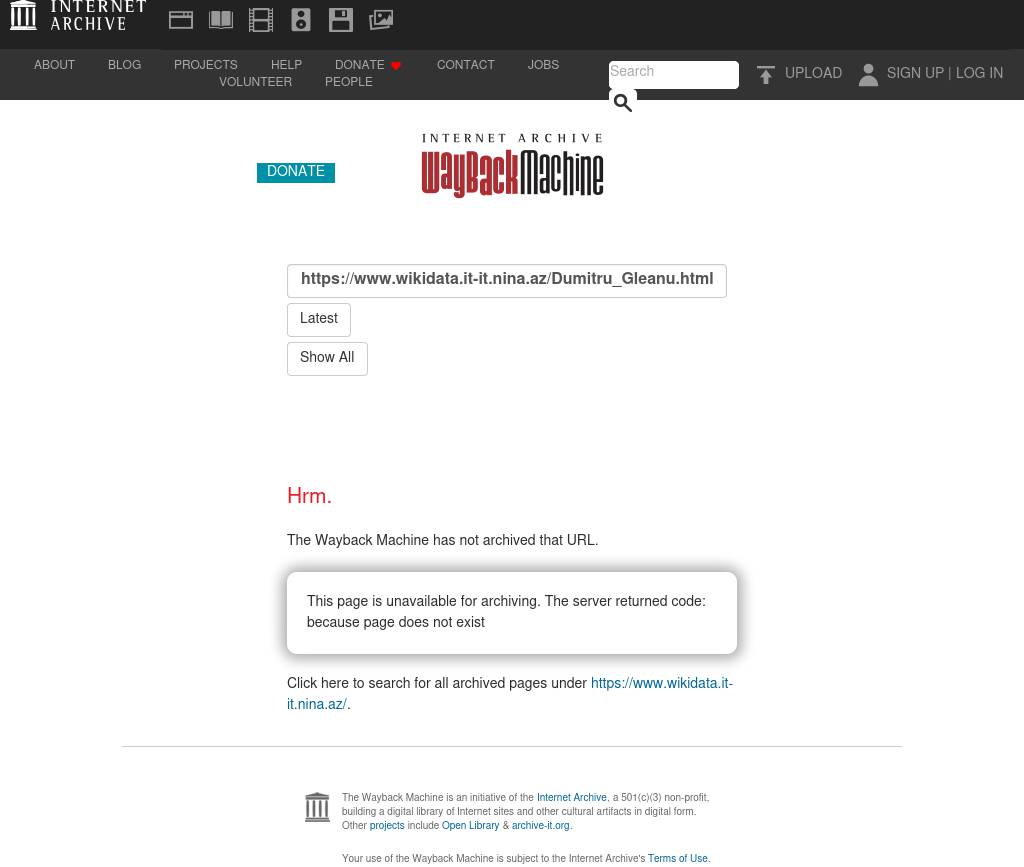
Task: Open the Audio speaker icon
Action: (x=301, y=20)
